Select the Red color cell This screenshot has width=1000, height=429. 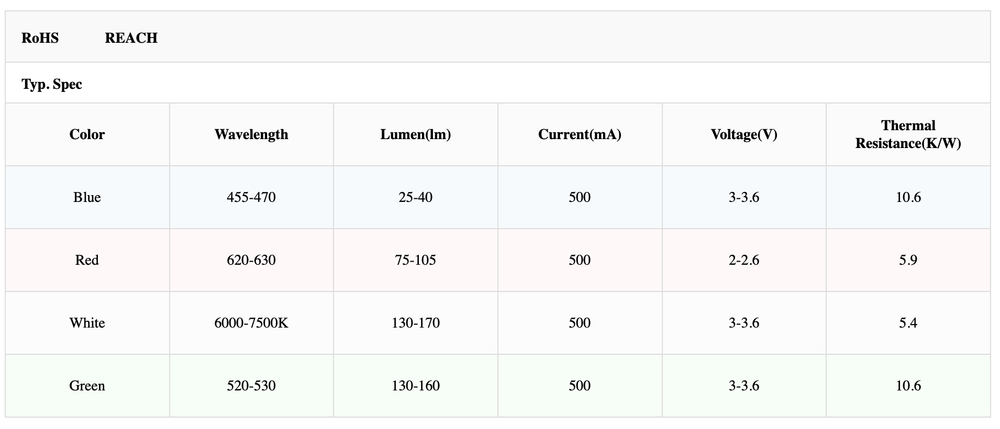pyautogui.click(x=87, y=260)
